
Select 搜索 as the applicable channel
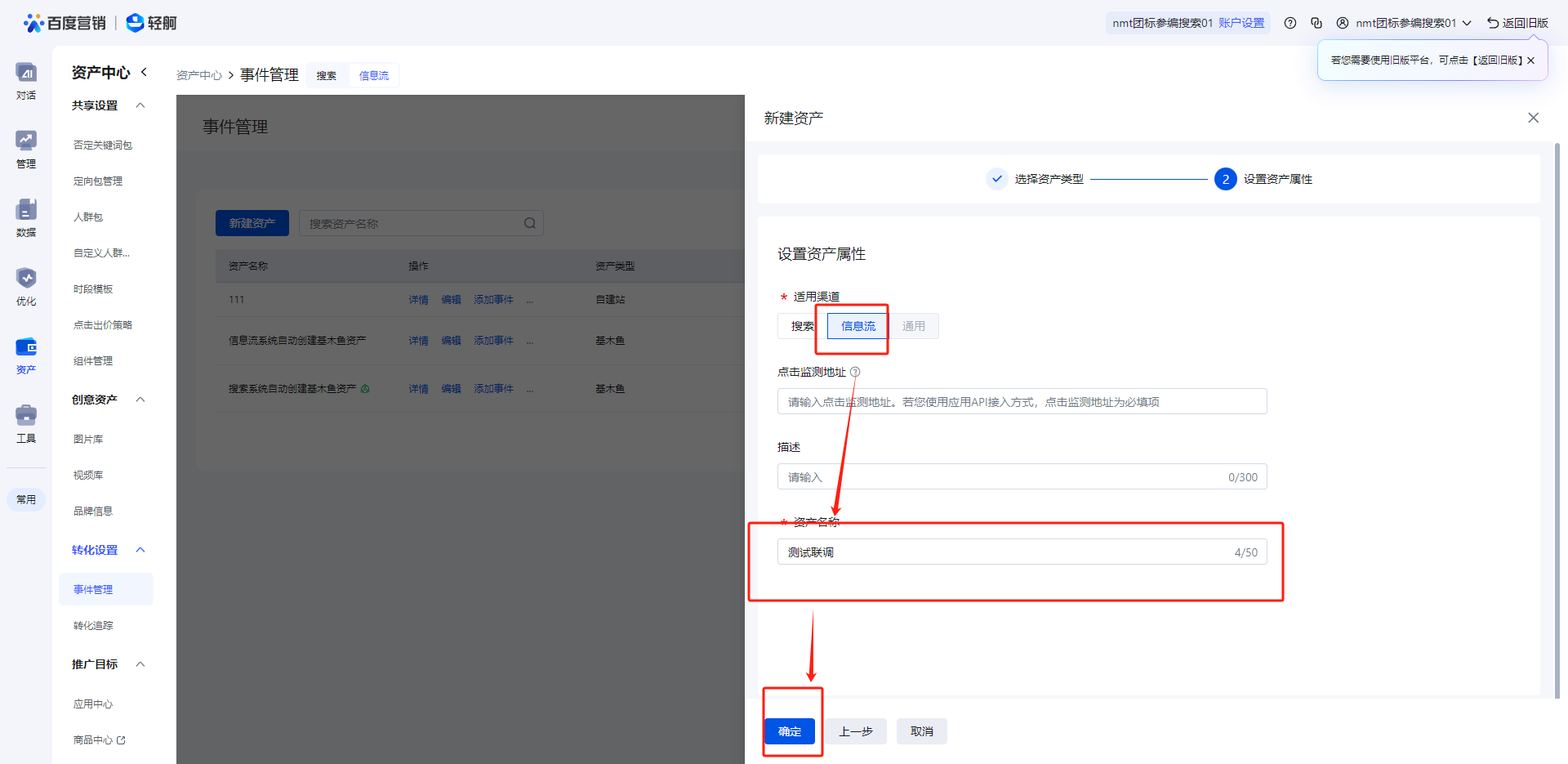coord(801,326)
